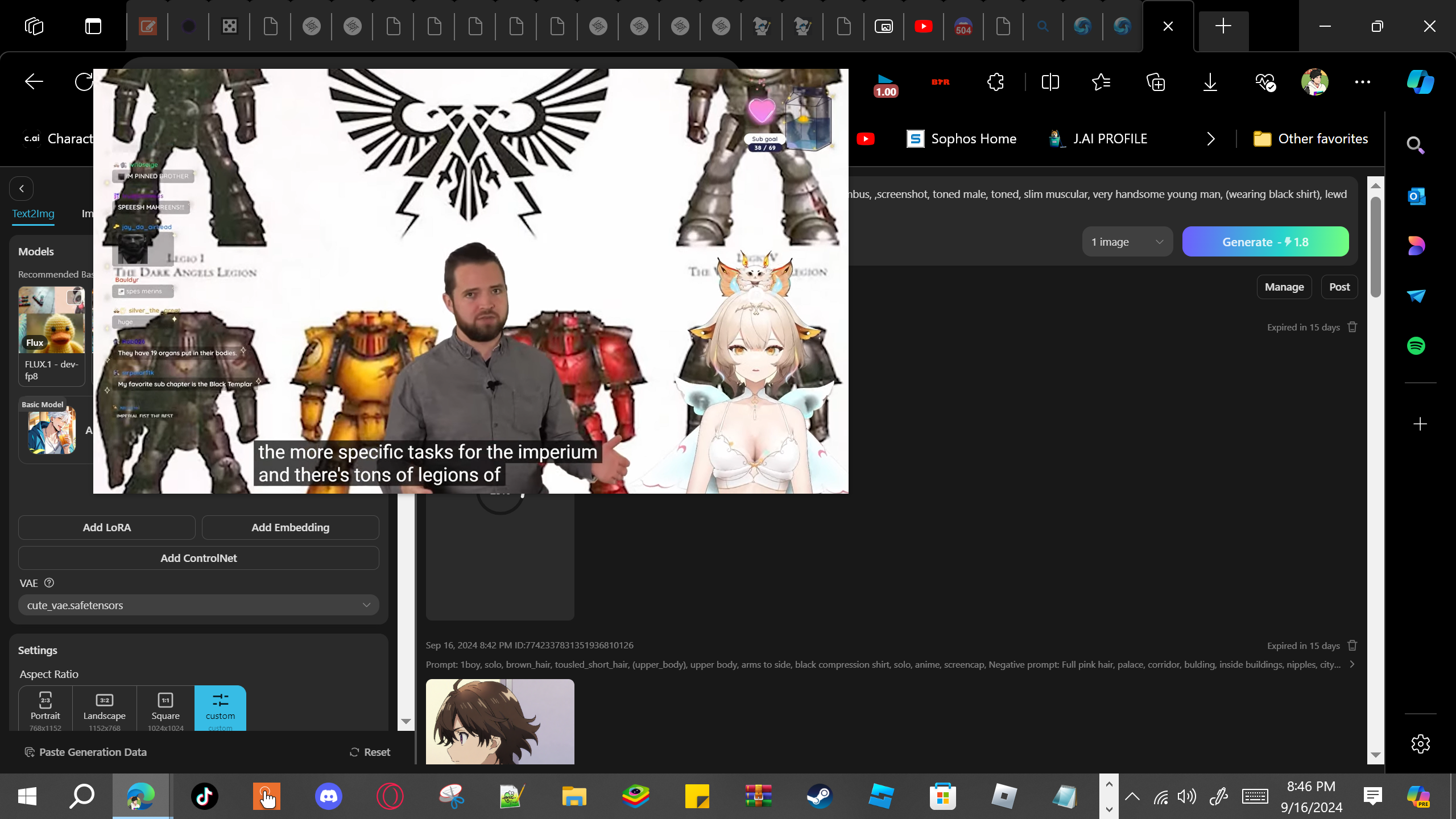1456x819 pixels.
Task: Open Discord from the taskbar
Action: (328, 796)
